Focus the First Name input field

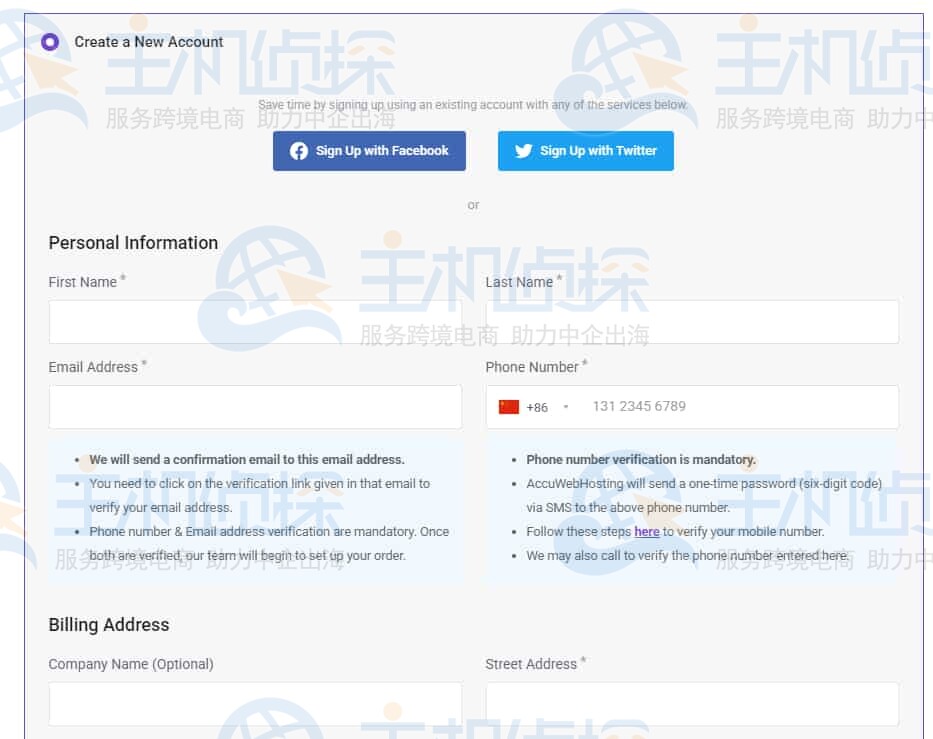(x=255, y=322)
